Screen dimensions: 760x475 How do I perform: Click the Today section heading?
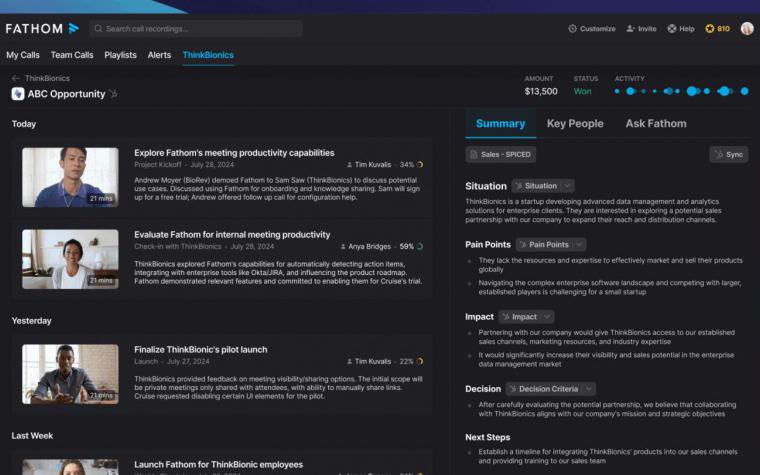click(24, 124)
